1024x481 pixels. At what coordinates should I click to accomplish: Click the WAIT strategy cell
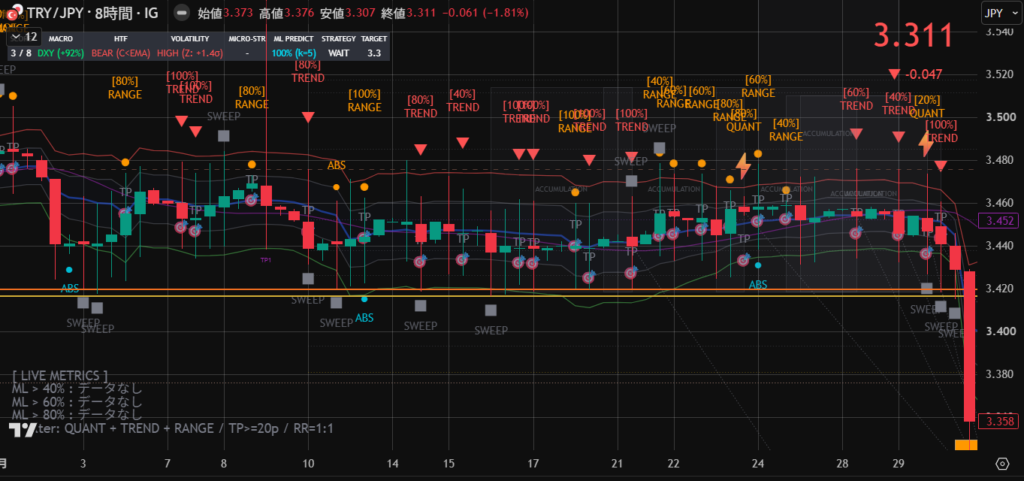(x=338, y=54)
